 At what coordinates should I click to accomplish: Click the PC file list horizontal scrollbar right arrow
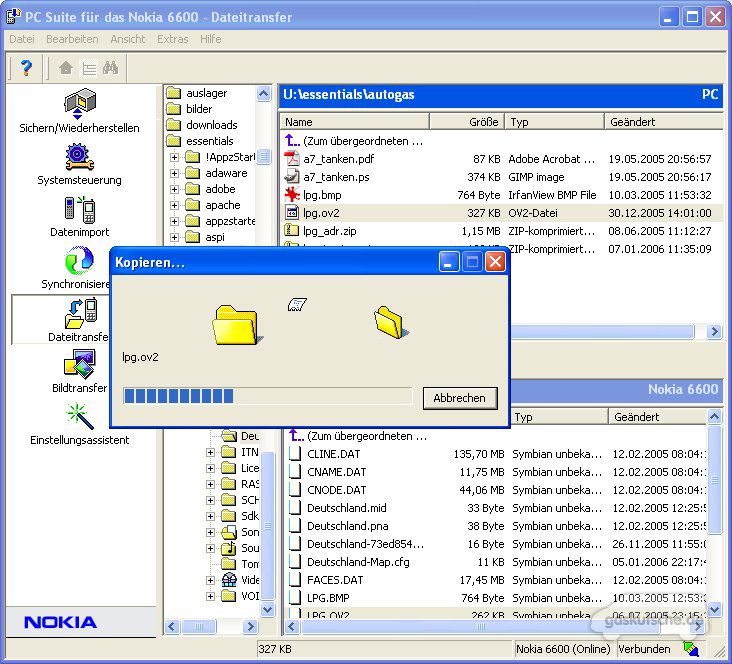pyautogui.click(x=714, y=332)
